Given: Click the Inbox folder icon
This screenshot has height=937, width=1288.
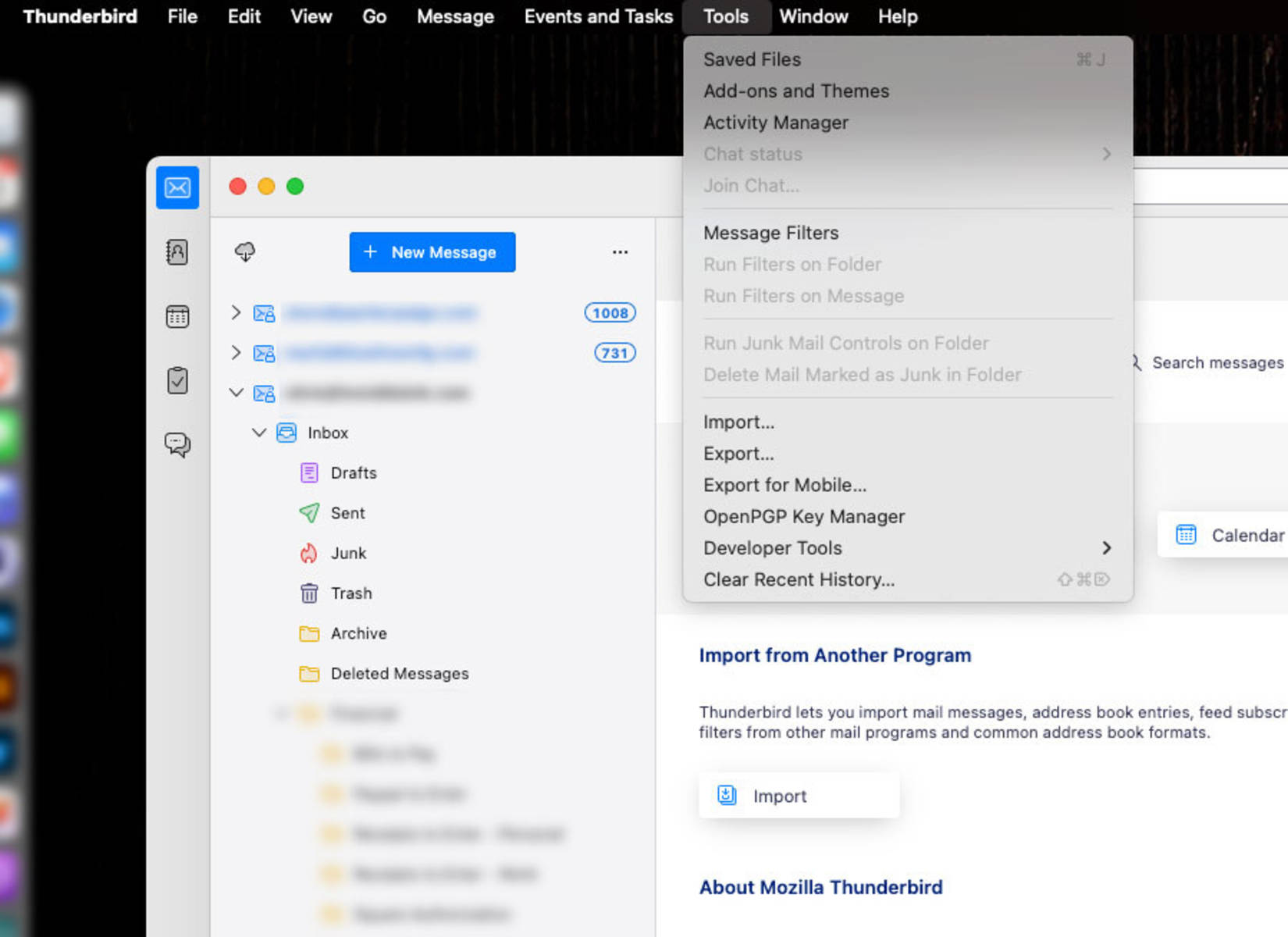Looking at the screenshot, I should pos(286,433).
